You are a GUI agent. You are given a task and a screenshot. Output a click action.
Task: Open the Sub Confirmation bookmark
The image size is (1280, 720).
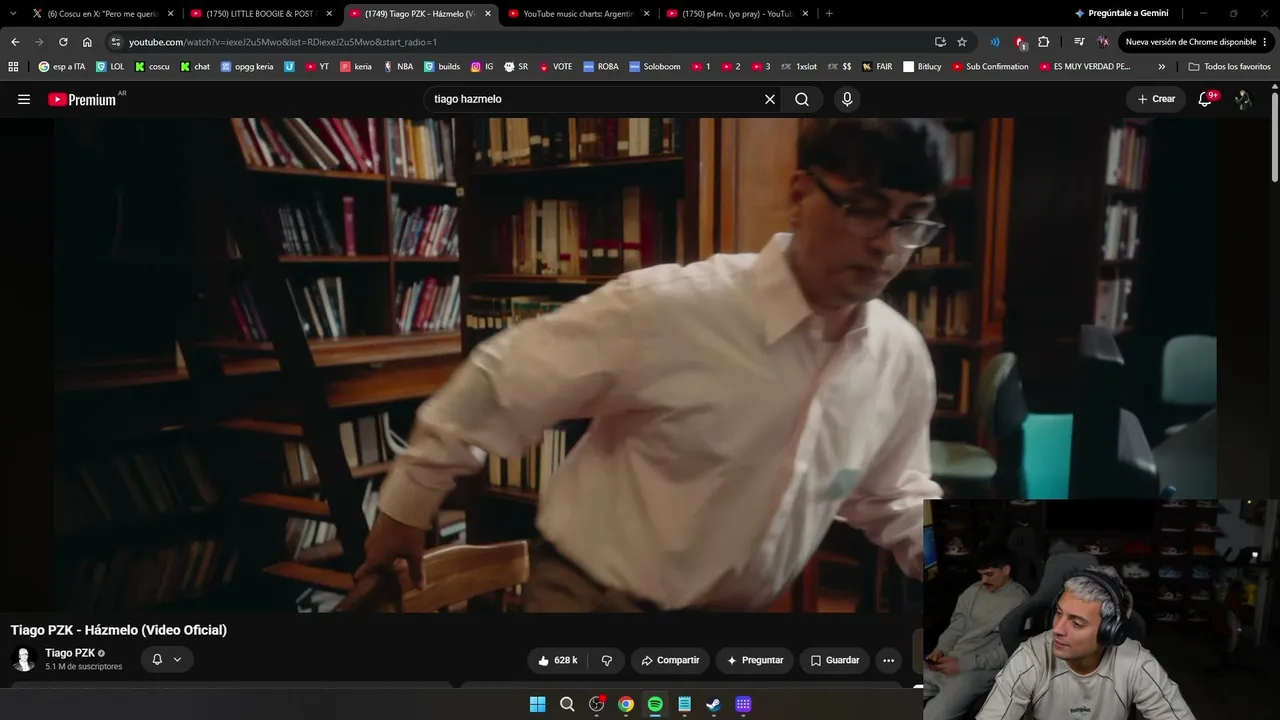990,67
